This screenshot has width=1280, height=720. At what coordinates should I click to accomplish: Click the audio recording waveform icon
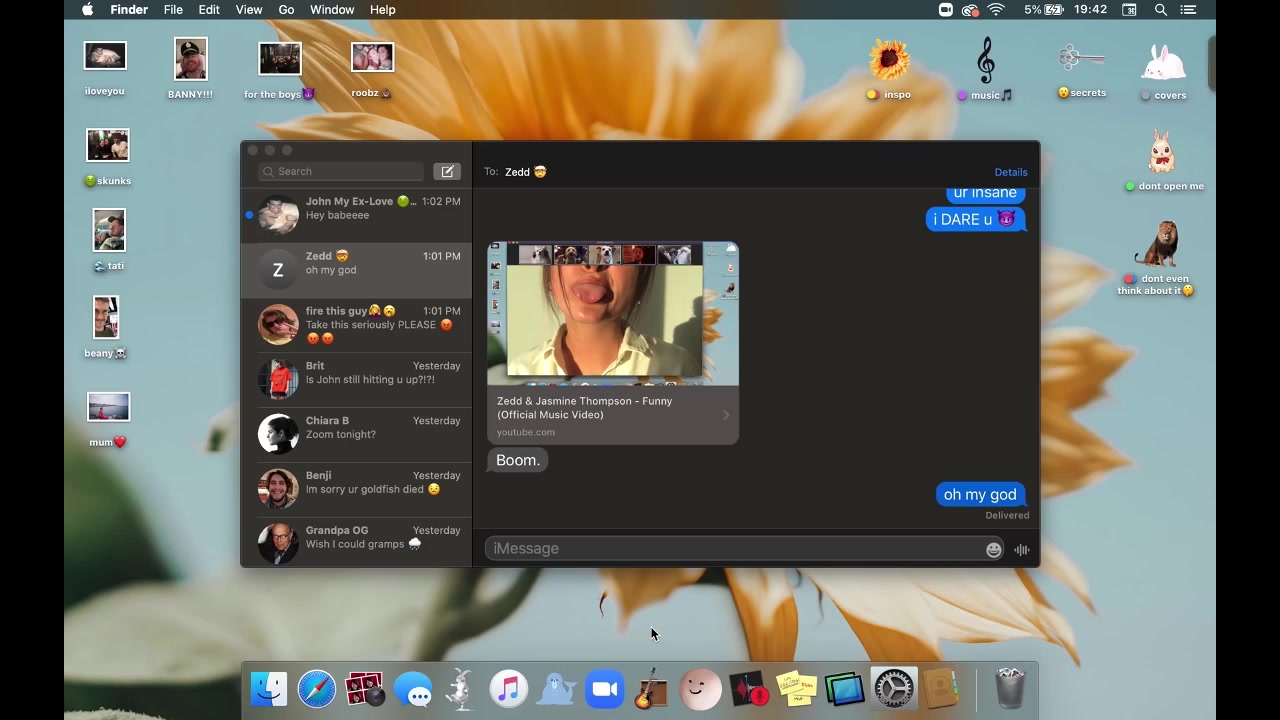coord(1021,549)
